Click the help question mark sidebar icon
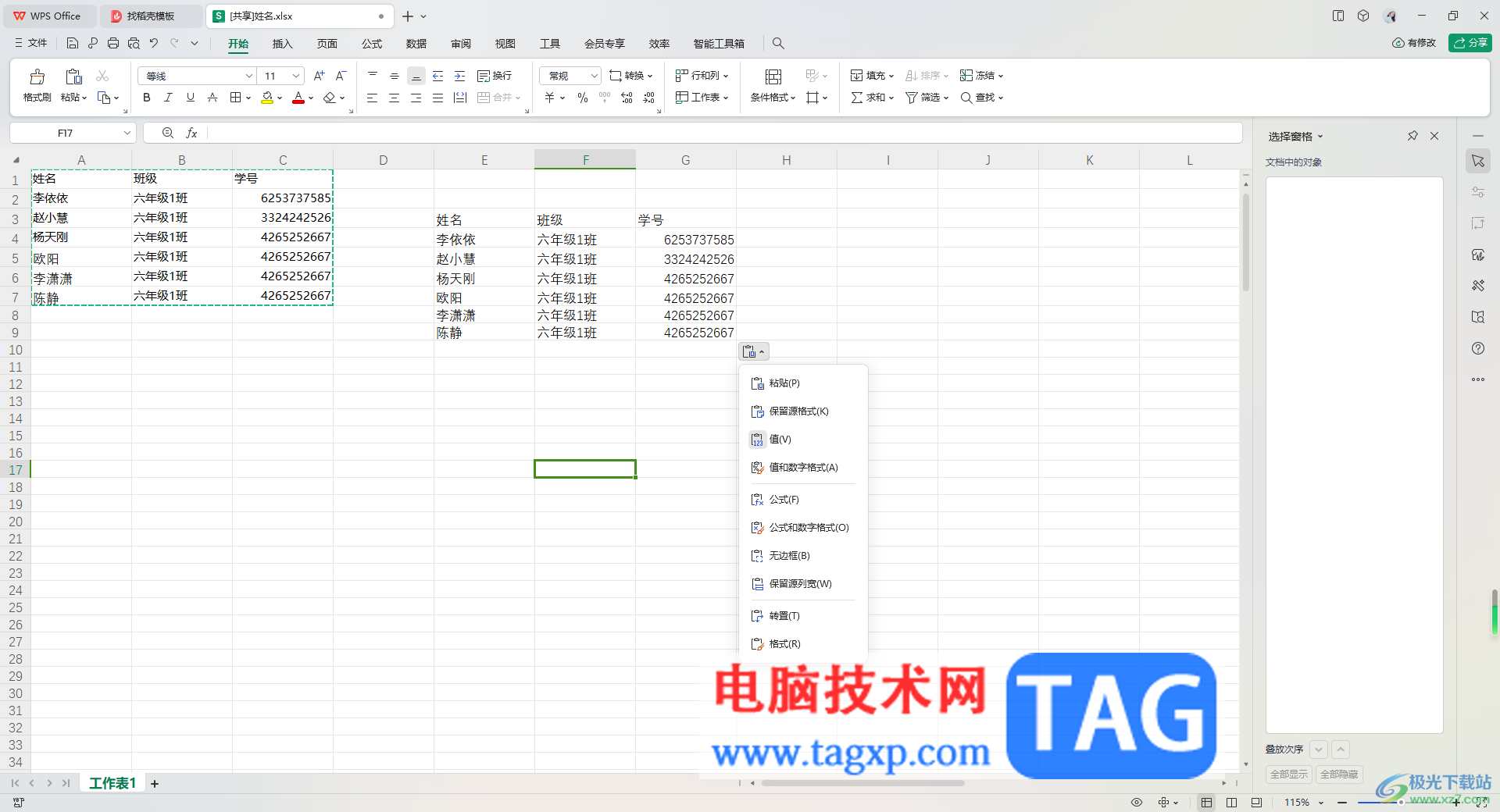Viewport: 1500px width, 812px height. (x=1478, y=348)
